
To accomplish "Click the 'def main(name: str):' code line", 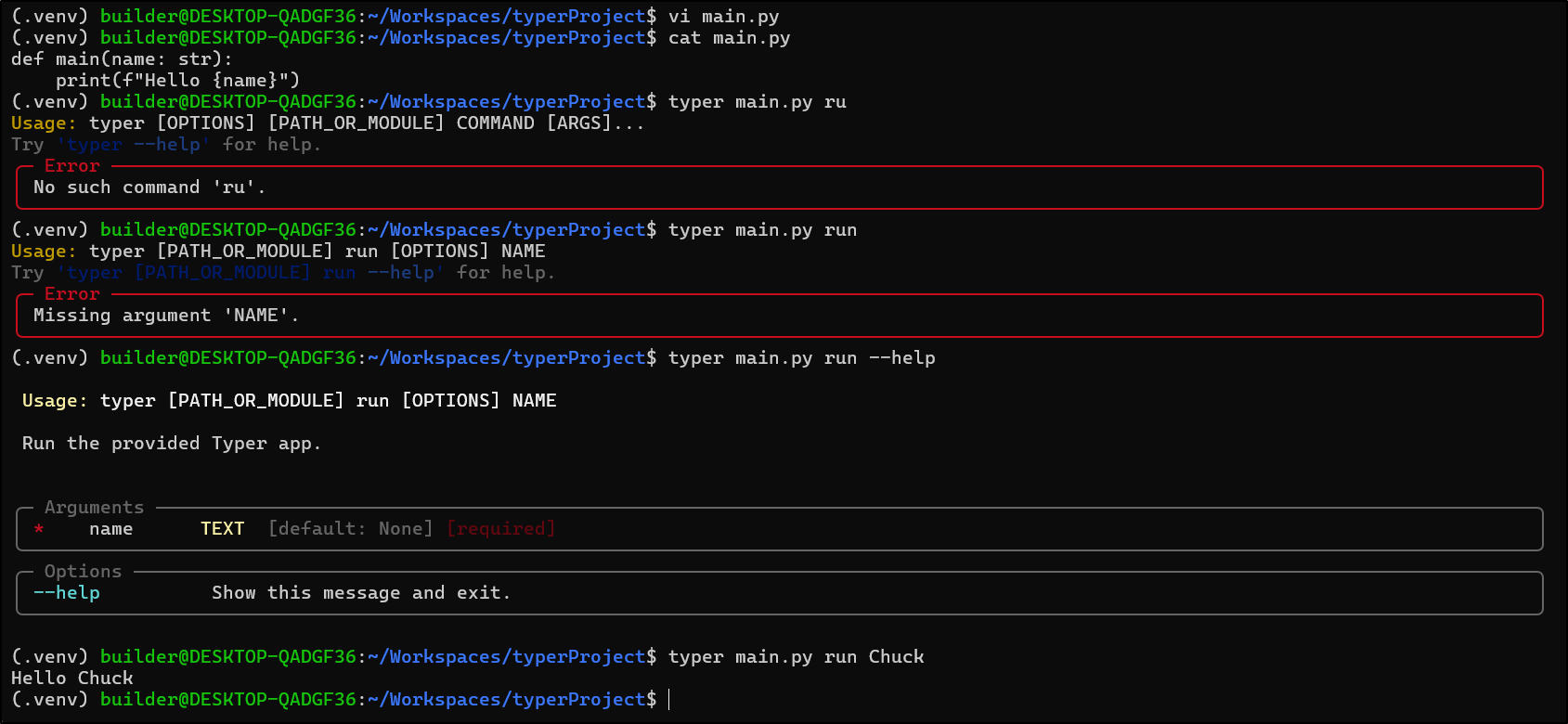I will (x=122, y=59).
